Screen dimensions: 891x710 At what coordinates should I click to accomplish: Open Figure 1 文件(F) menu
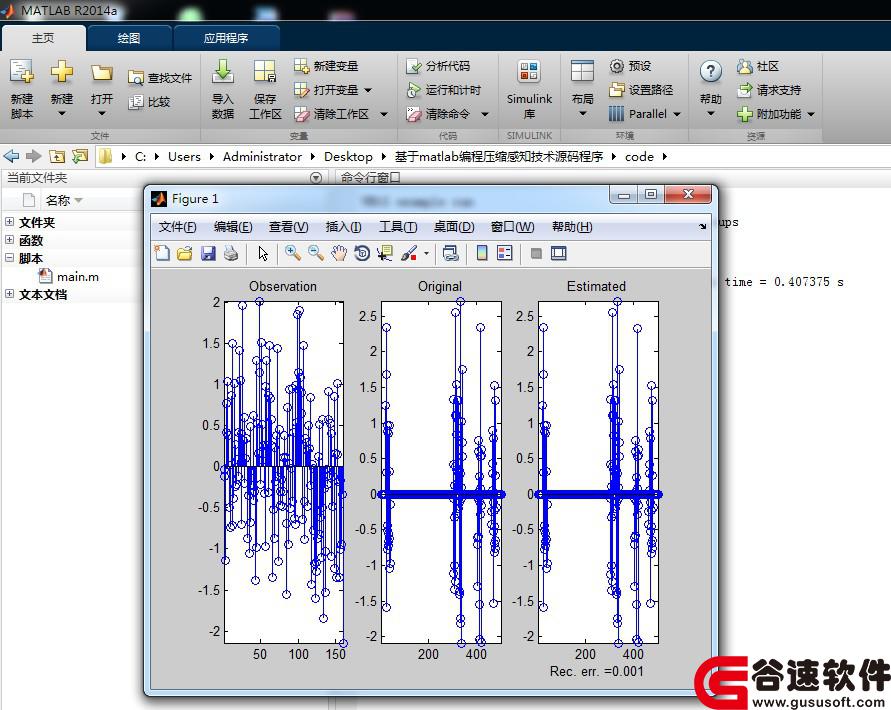click(x=177, y=227)
